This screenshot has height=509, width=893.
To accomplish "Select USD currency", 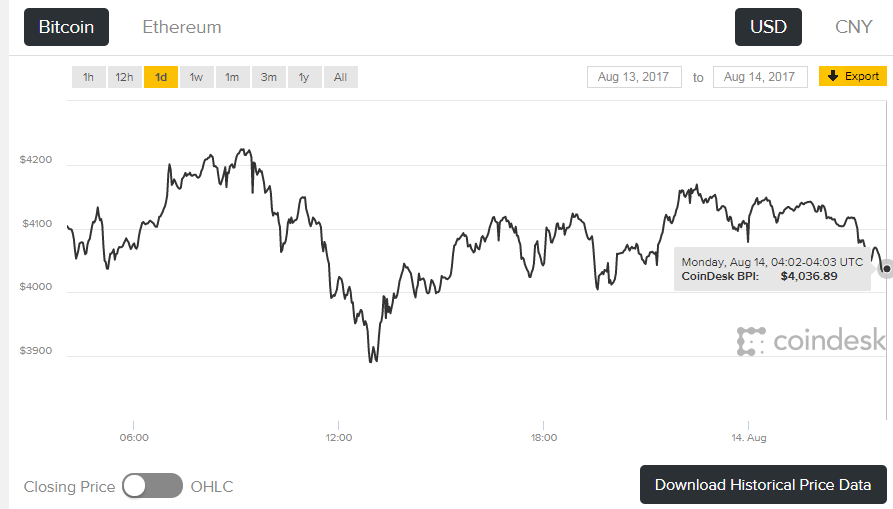I will coord(768,27).
